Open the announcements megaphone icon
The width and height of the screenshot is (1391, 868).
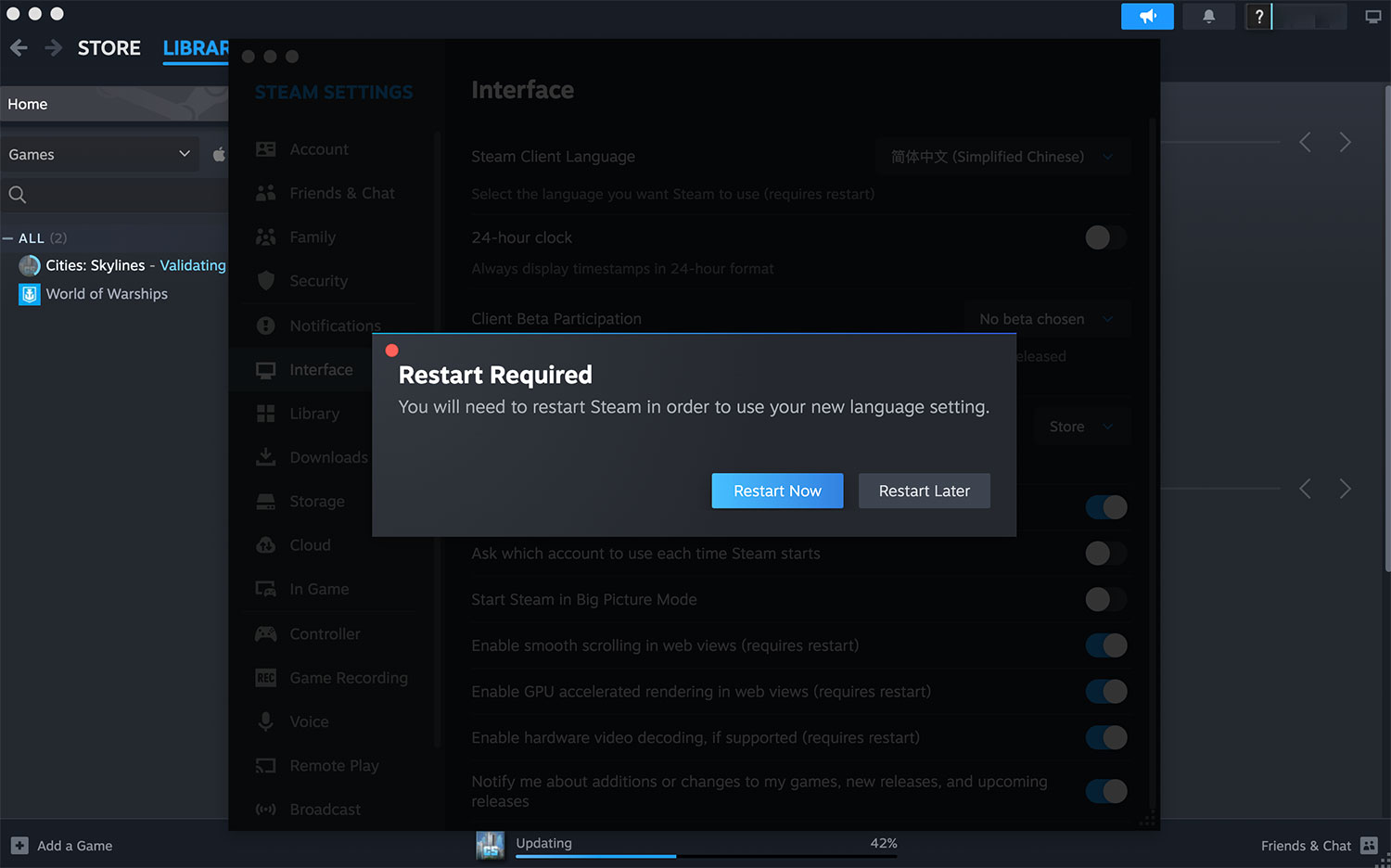click(x=1147, y=16)
